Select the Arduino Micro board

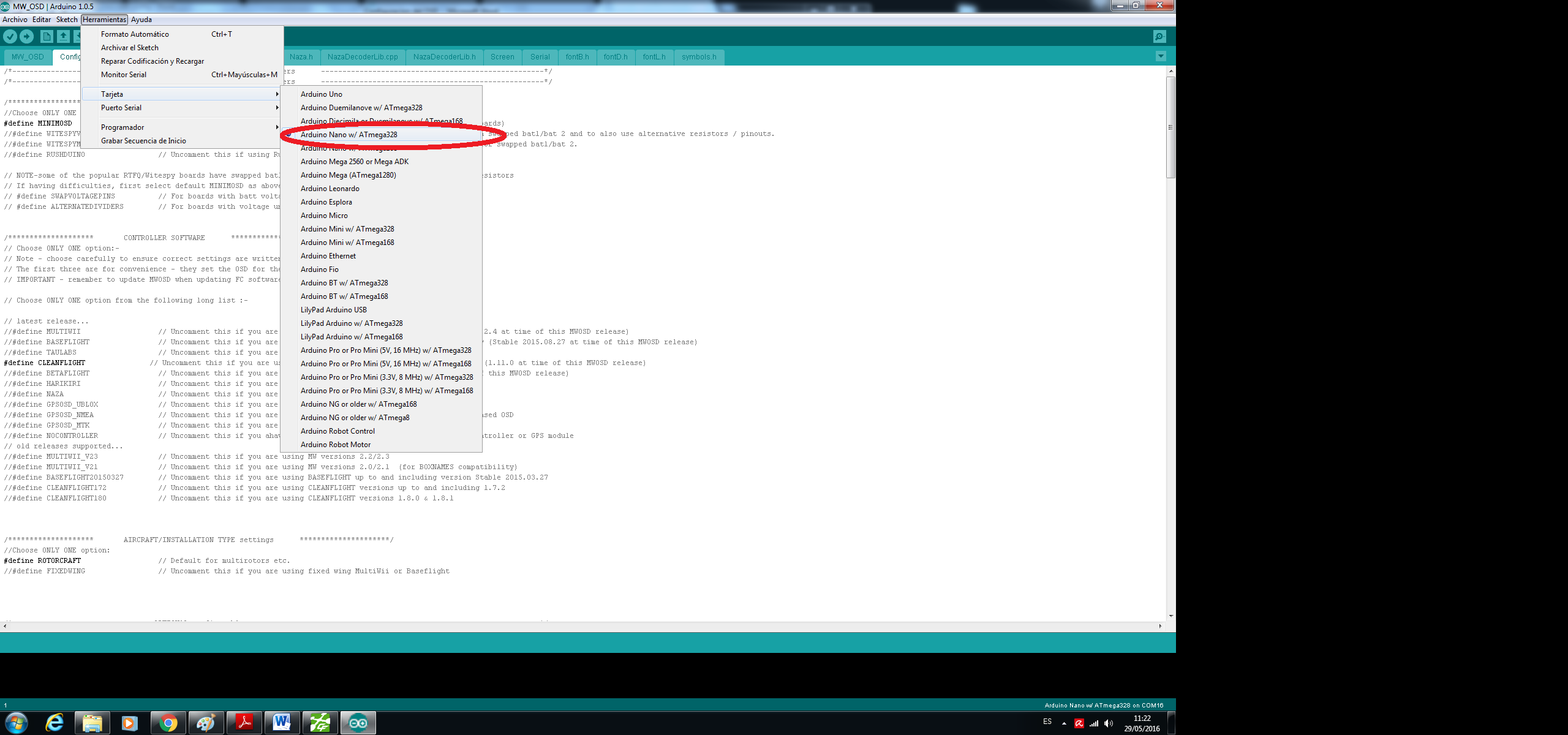pos(381,216)
